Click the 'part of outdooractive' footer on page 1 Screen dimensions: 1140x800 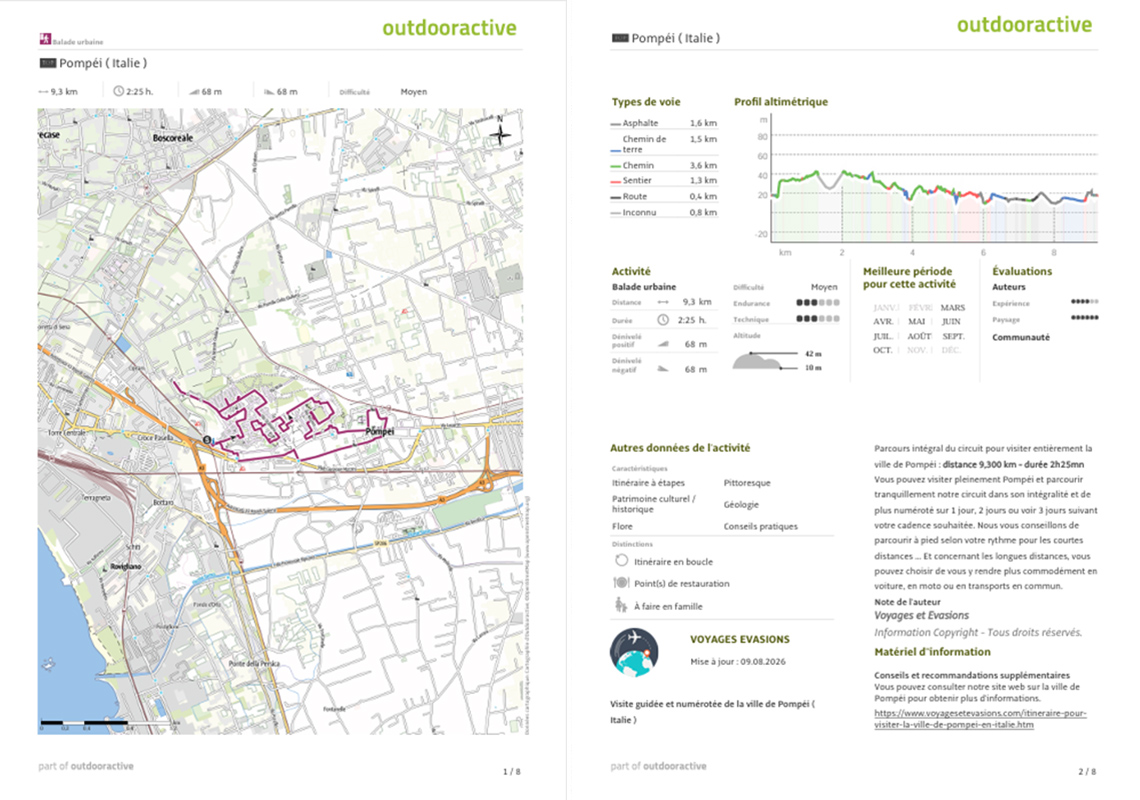[86, 766]
